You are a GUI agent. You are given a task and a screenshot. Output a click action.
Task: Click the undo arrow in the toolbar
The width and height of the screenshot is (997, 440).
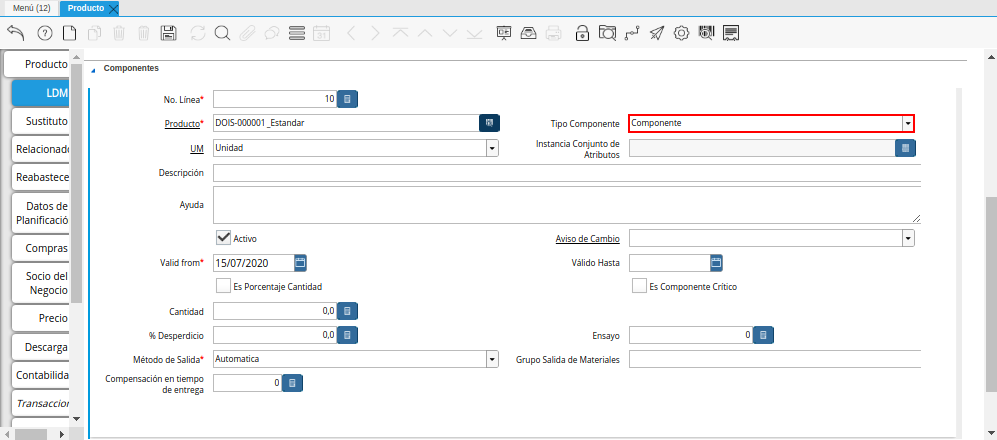16,33
